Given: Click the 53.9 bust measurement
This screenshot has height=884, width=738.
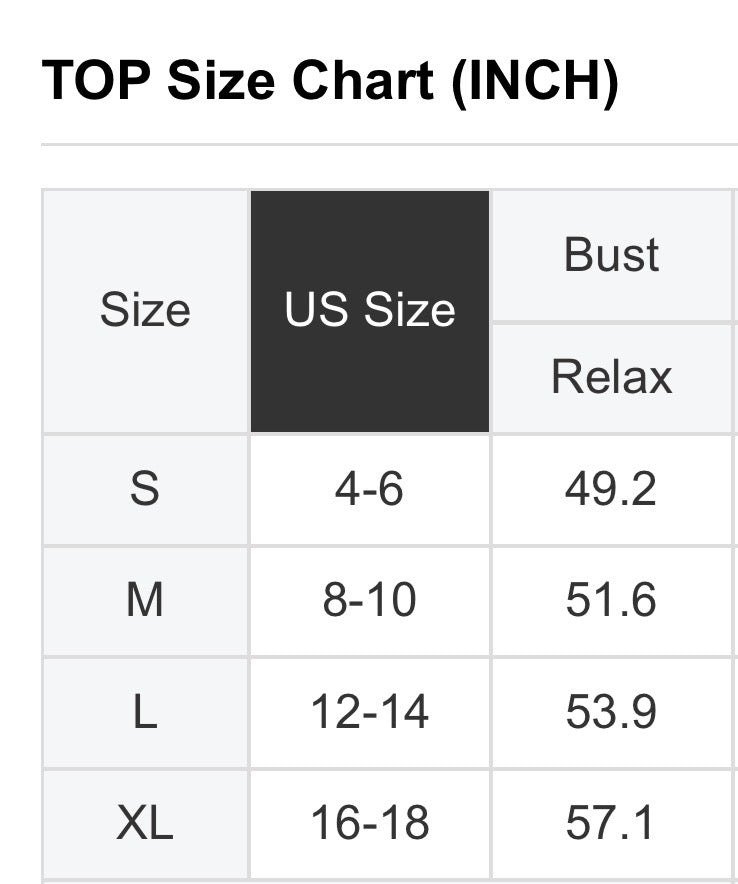Looking at the screenshot, I should (611, 713).
